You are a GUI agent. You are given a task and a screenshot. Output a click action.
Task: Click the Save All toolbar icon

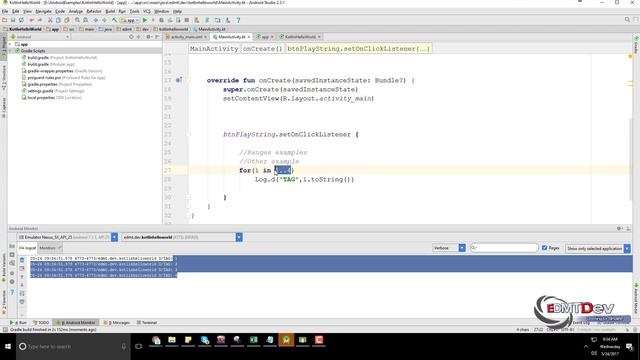point(13,20)
